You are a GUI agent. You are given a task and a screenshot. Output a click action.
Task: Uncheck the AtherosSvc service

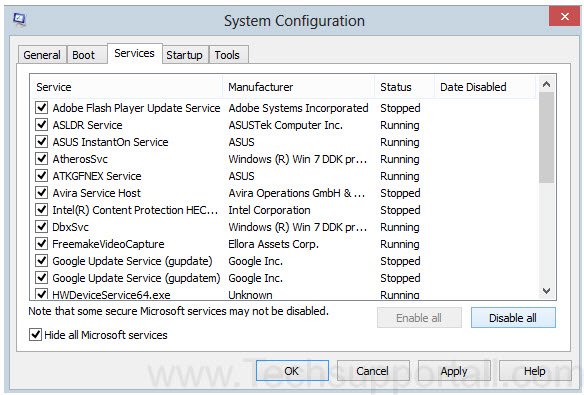(x=41, y=159)
